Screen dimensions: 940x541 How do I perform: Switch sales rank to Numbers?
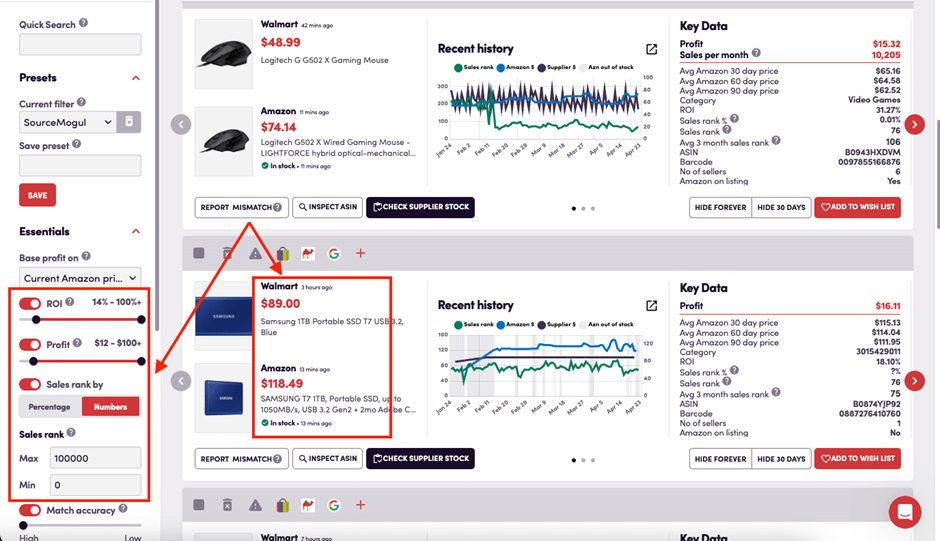coord(110,407)
